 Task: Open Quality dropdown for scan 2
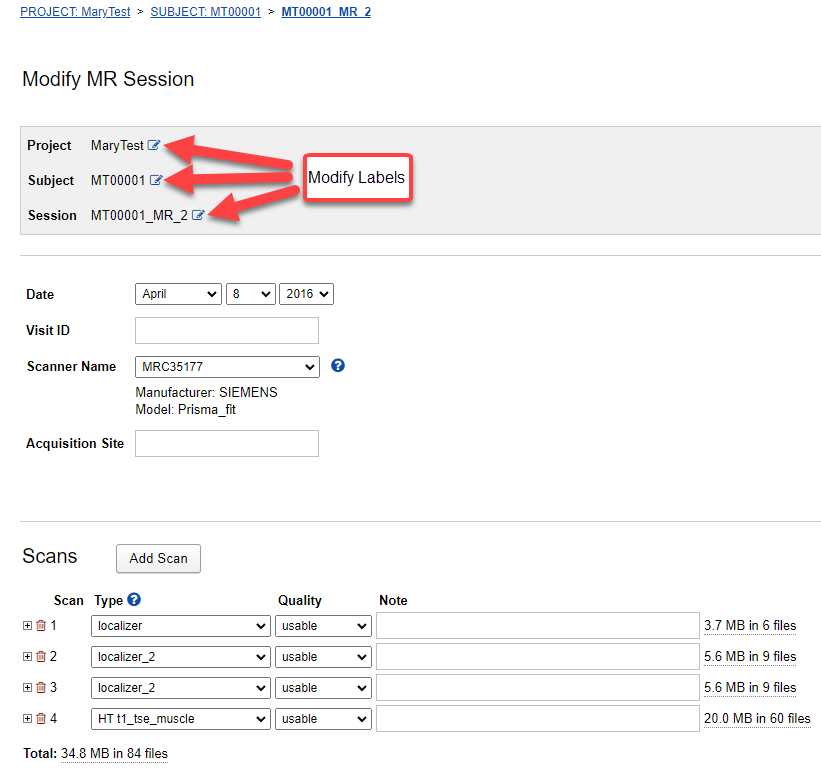[324, 657]
